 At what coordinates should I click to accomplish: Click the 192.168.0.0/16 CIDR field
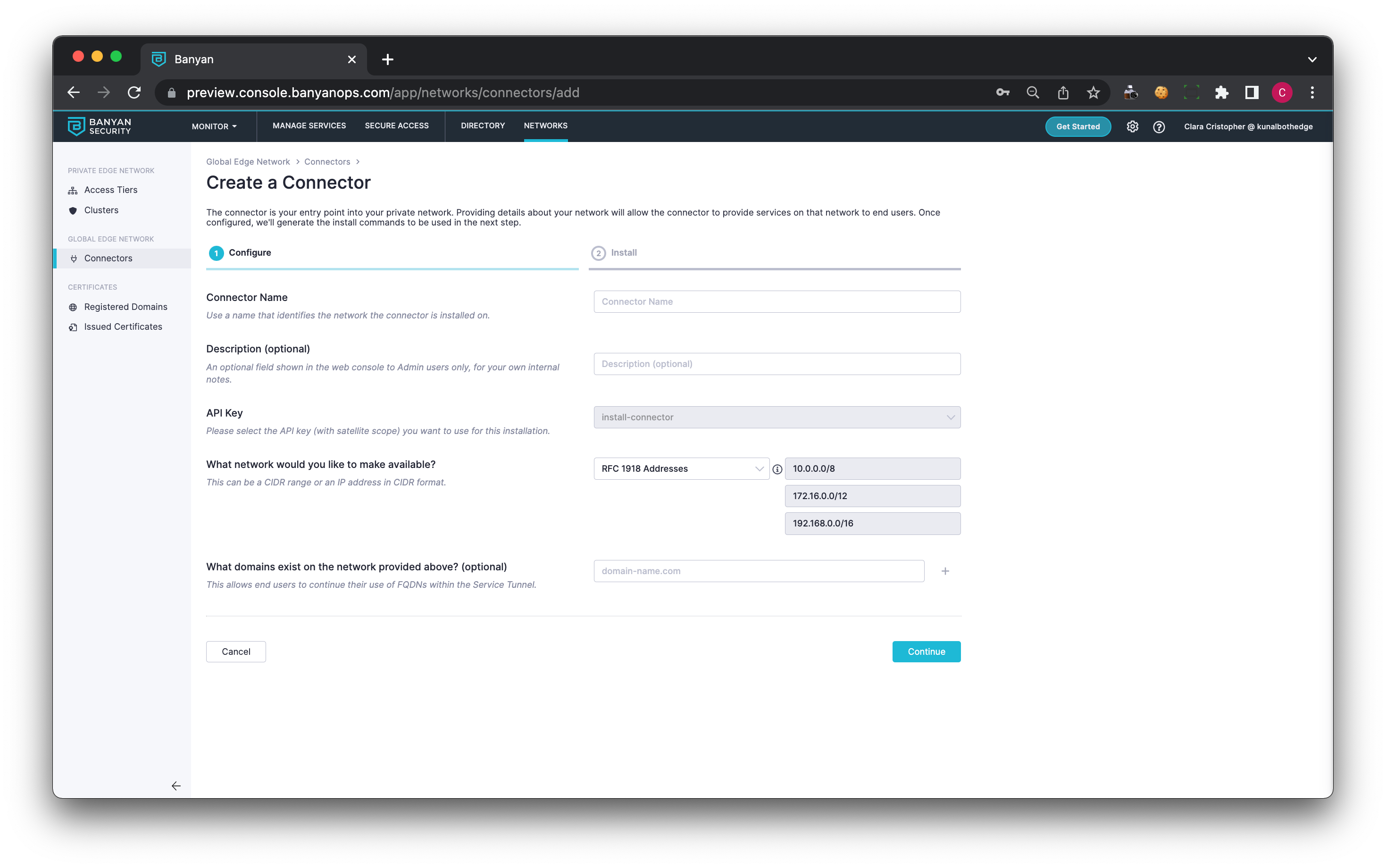coord(872,523)
